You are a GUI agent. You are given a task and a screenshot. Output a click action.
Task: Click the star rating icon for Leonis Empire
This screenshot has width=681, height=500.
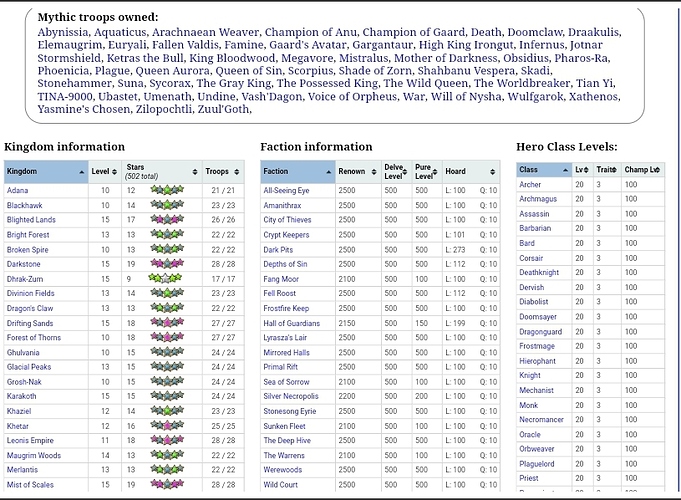tap(167, 440)
